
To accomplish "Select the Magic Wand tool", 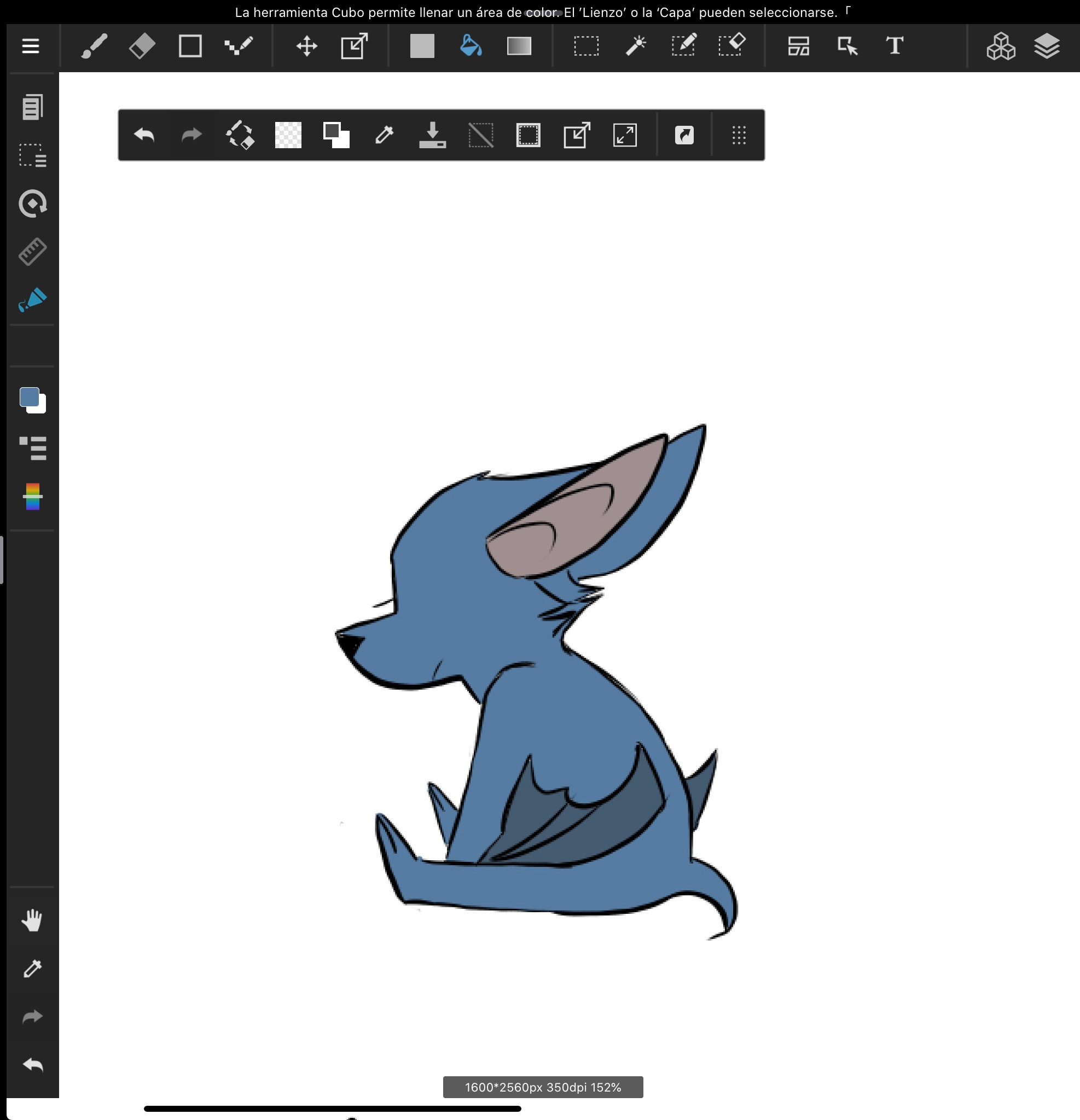I will point(635,46).
